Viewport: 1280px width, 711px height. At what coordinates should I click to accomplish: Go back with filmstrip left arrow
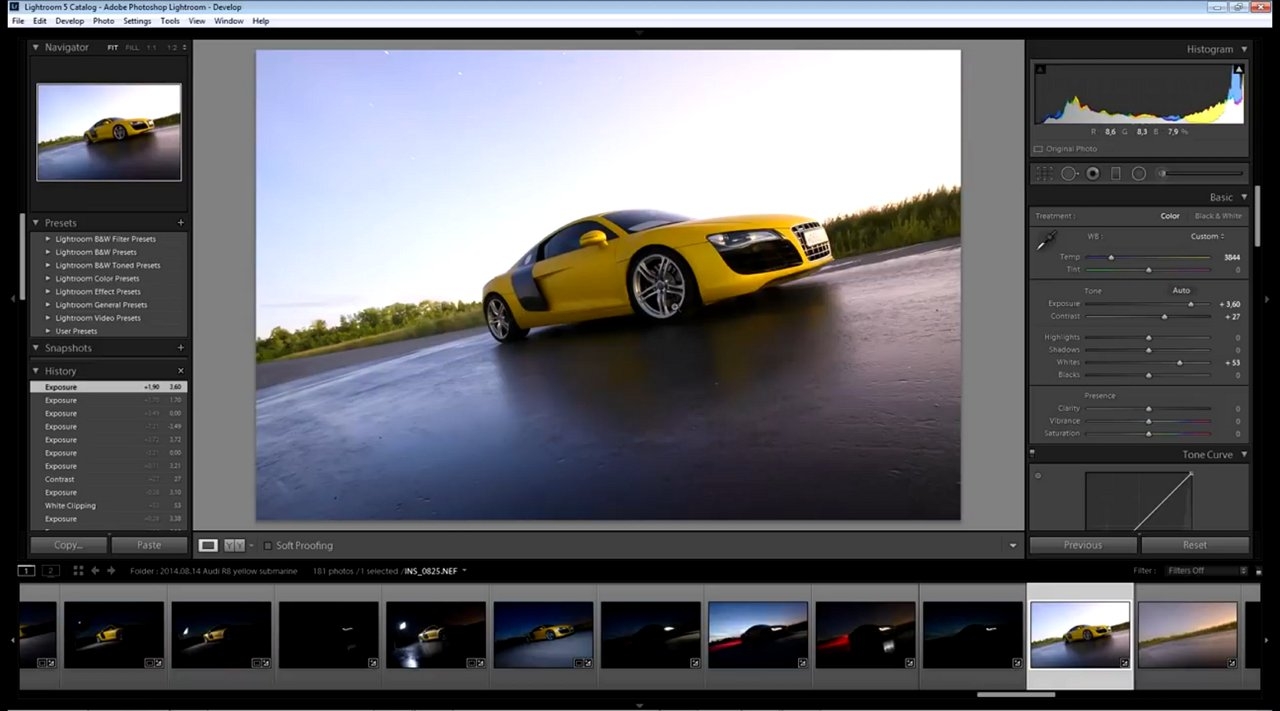point(95,570)
